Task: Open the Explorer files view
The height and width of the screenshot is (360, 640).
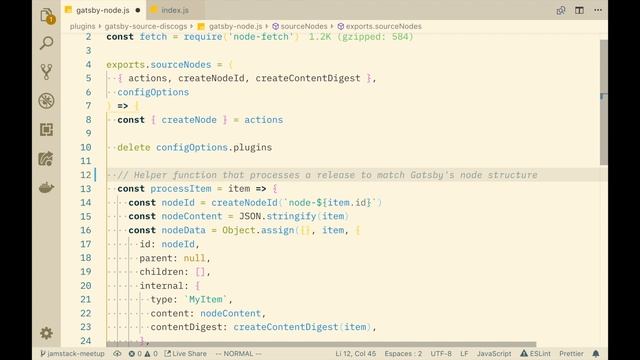Action: (x=47, y=16)
